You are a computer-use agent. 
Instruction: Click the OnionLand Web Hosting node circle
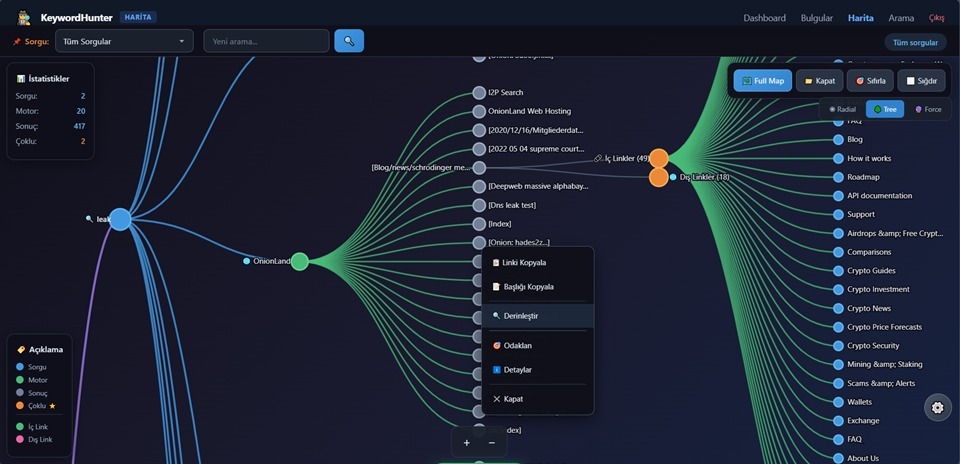pyautogui.click(x=479, y=111)
